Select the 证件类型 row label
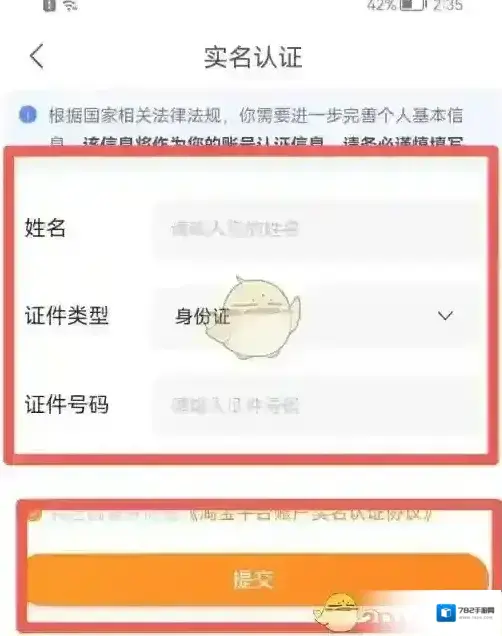This screenshot has width=502, height=636. (x=67, y=316)
